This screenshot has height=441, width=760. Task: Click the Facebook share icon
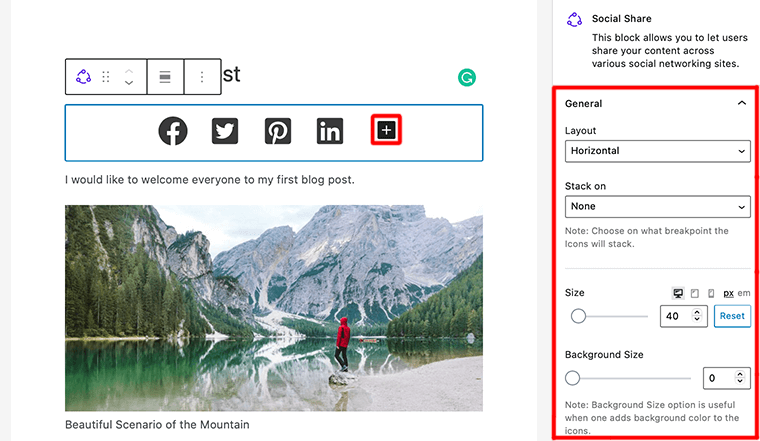[173, 131]
